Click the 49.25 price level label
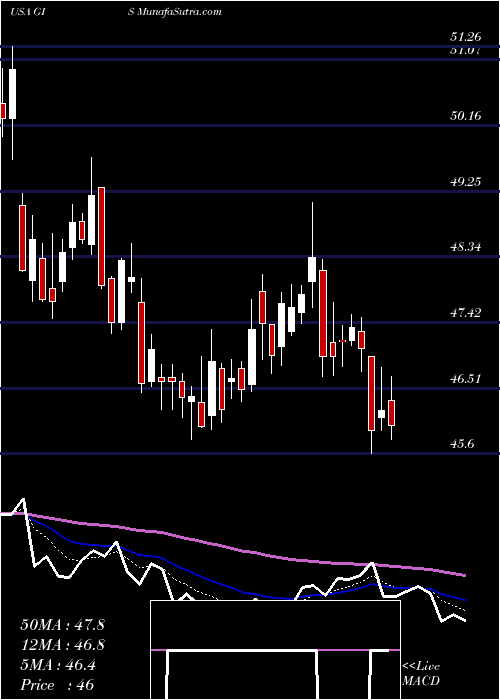This screenshot has width=500, height=700. tap(465, 182)
